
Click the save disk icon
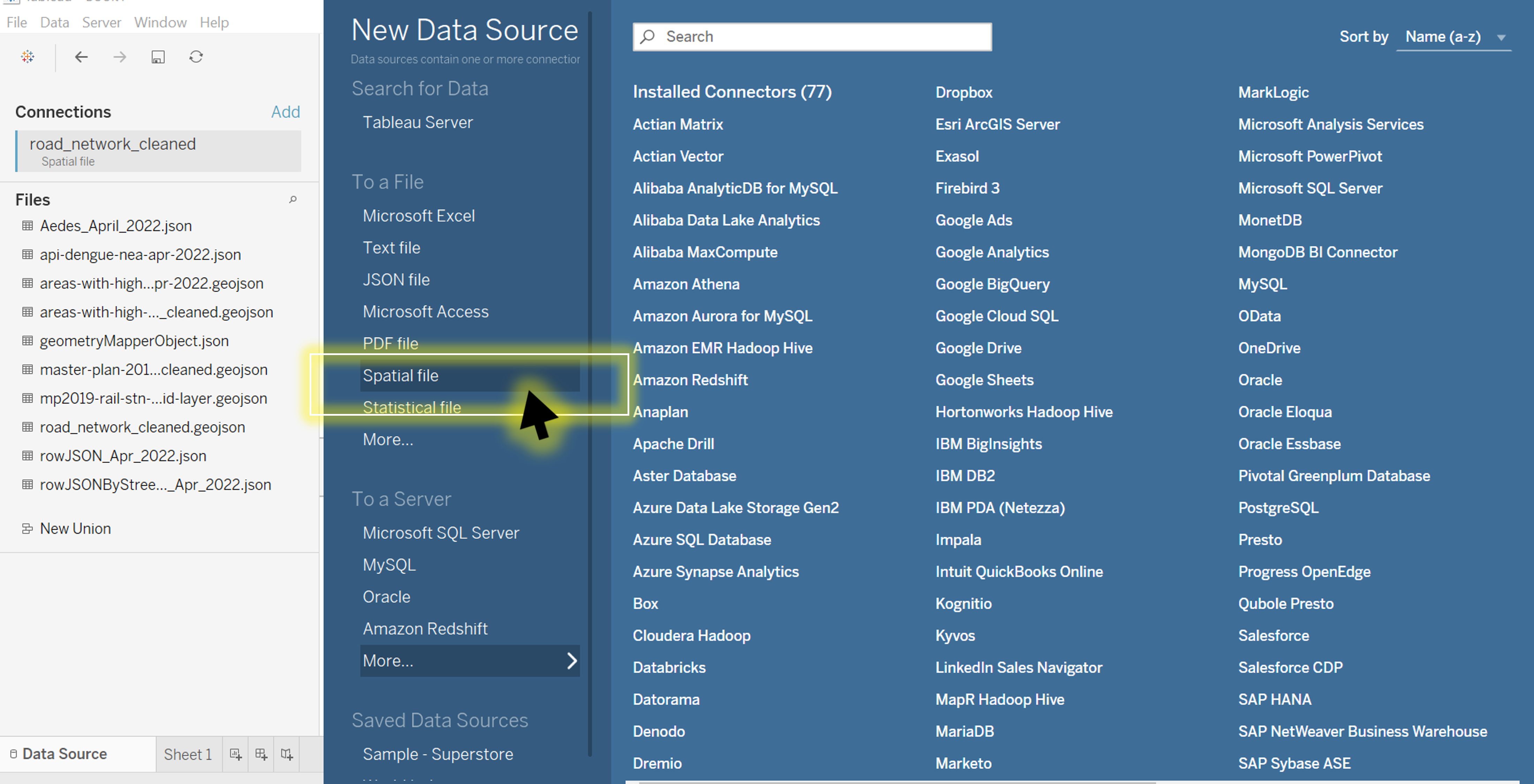158,56
